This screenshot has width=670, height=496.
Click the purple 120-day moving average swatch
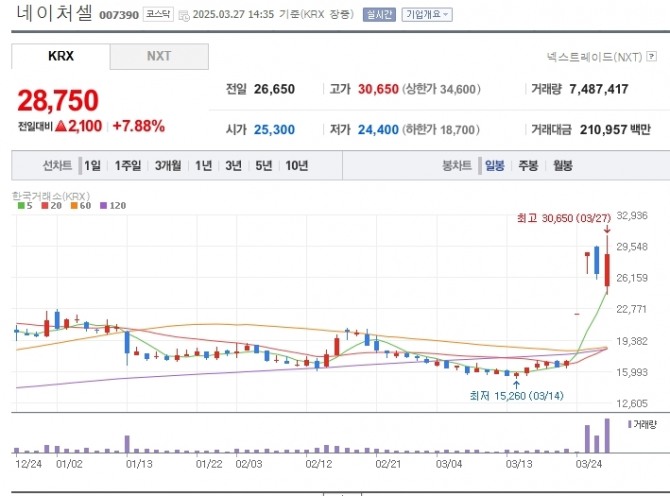[103, 205]
